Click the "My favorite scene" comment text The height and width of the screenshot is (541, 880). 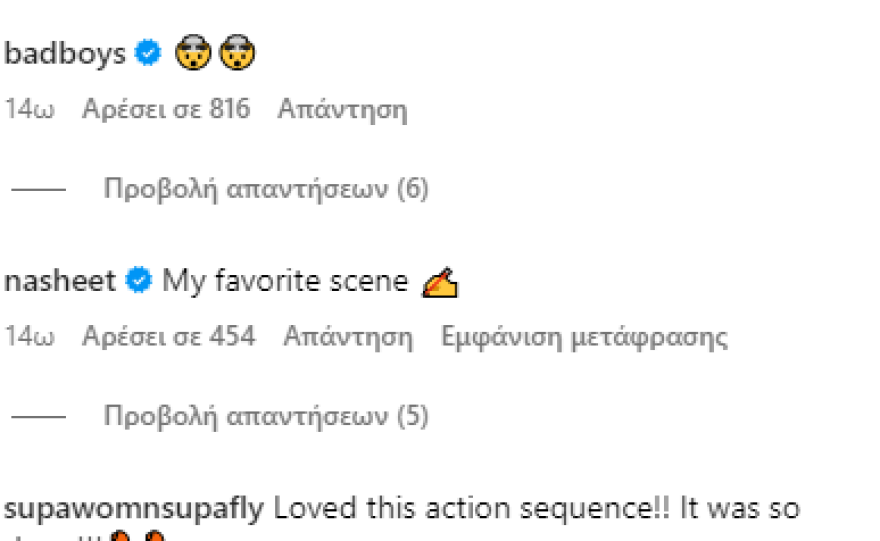coord(285,282)
